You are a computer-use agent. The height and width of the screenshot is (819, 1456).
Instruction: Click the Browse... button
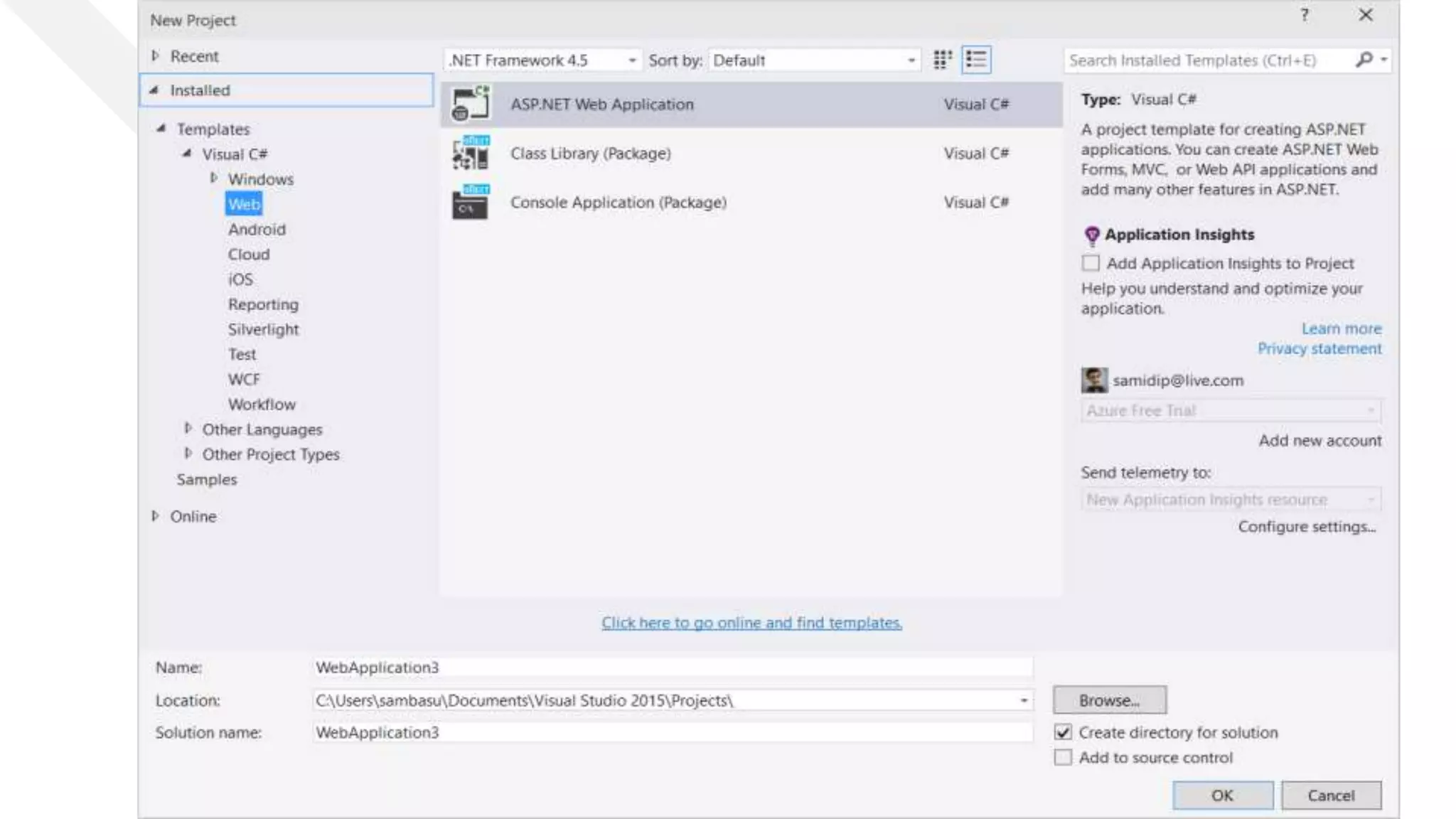click(1109, 700)
